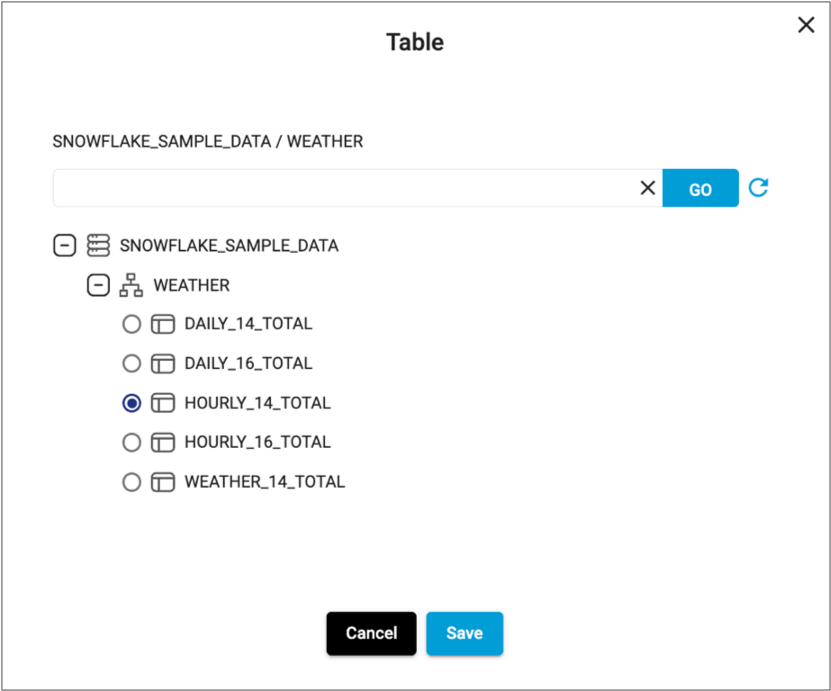Image resolution: width=831 pixels, height=691 pixels.
Task: Select the HOURLY_16_TOTAL radio button
Action: click(x=131, y=442)
